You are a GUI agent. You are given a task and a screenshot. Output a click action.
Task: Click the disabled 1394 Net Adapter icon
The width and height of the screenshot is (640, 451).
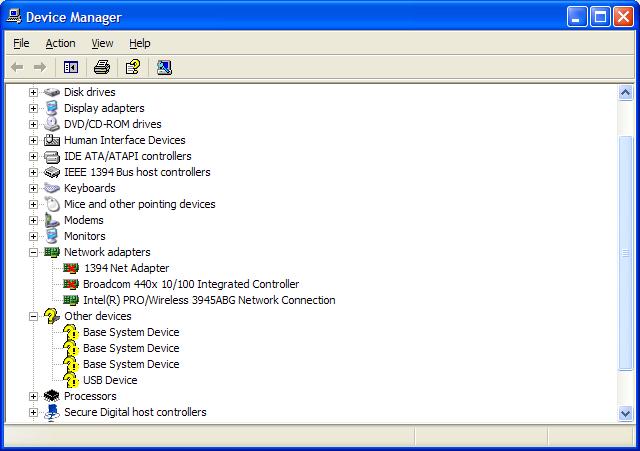point(71,268)
